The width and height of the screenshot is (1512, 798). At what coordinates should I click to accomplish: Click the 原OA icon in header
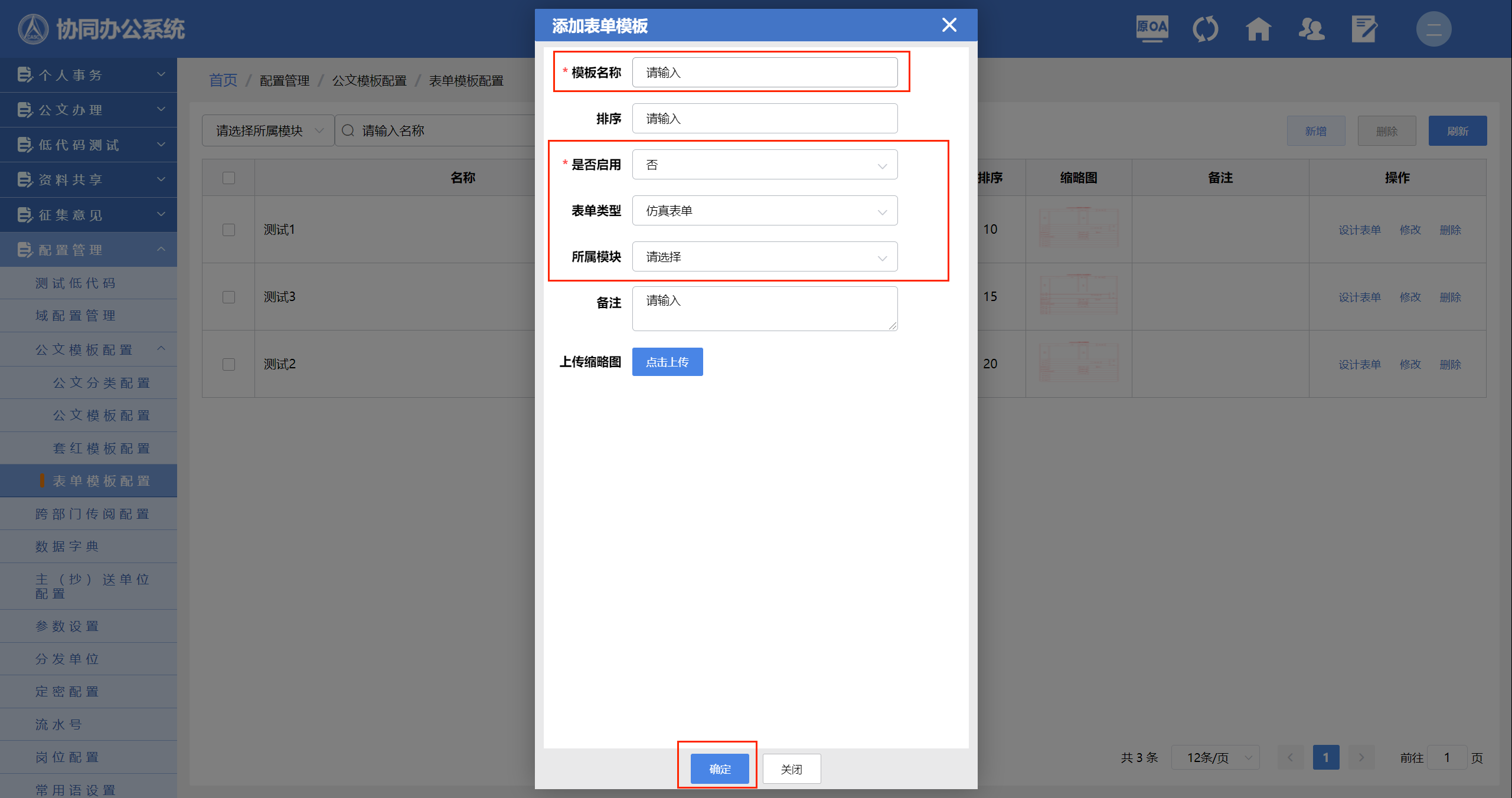click(1152, 28)
